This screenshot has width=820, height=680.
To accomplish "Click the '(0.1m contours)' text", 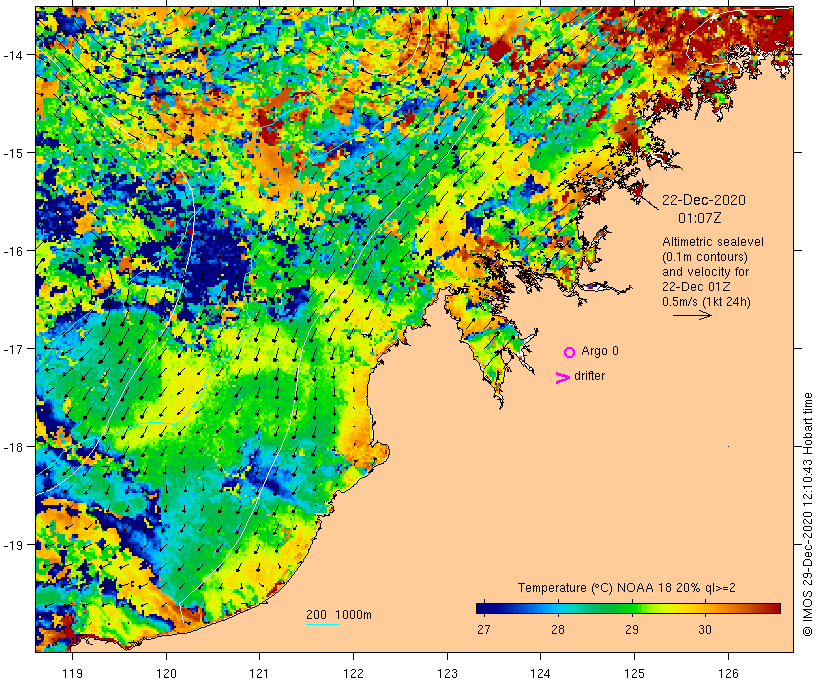I will tap(705, 257).
